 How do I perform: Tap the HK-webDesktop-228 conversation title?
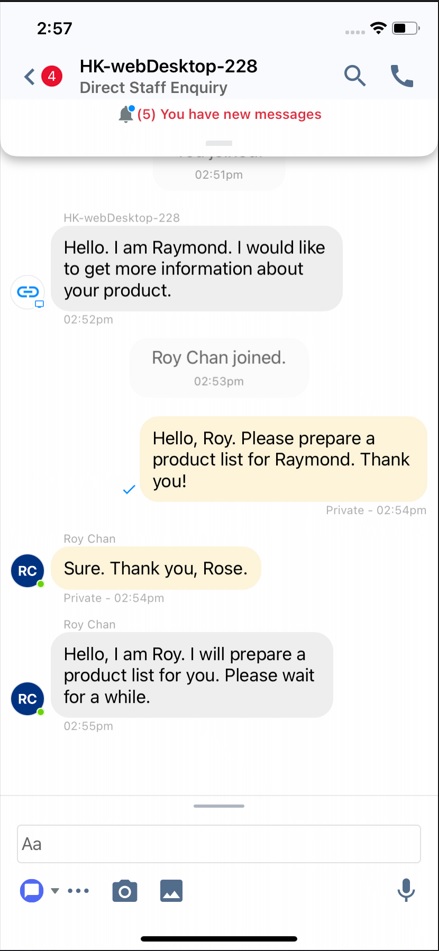pos(169,66)
